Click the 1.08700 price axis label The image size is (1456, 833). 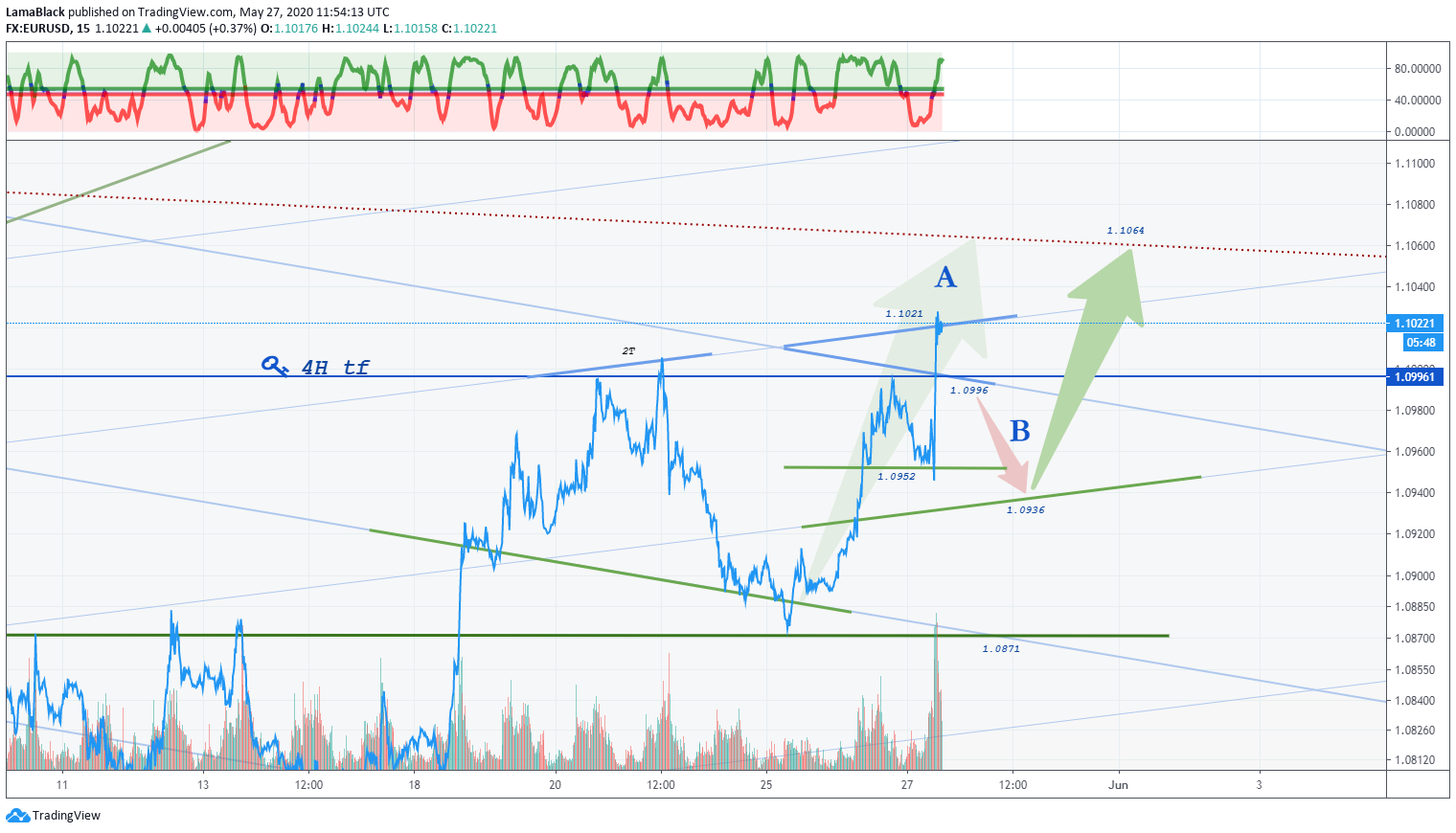(x=1415, y=639)
